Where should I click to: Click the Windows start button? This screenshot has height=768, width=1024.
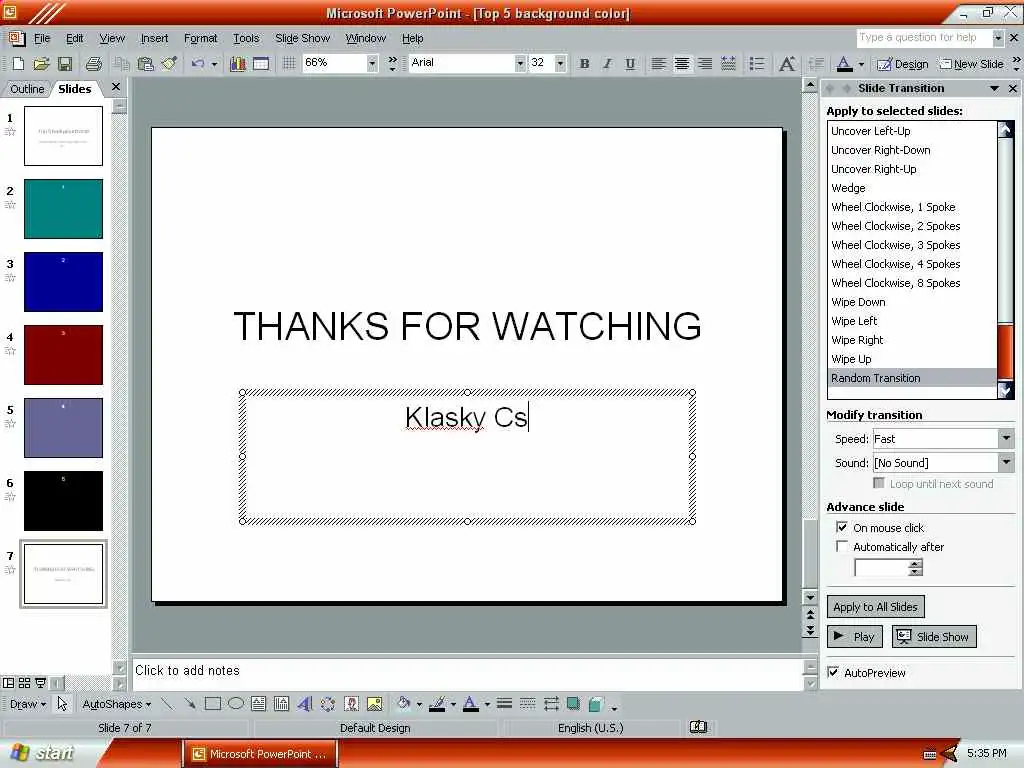[x=43, y=753]
